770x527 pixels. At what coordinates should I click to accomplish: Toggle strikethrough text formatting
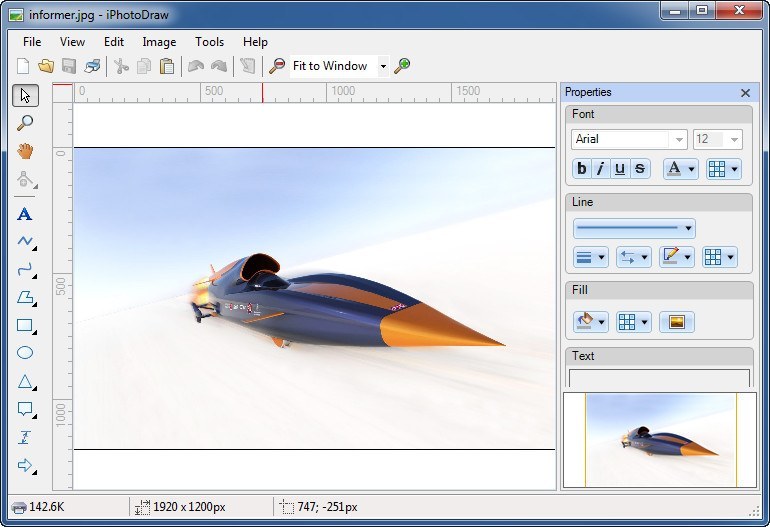click(640, 168)
